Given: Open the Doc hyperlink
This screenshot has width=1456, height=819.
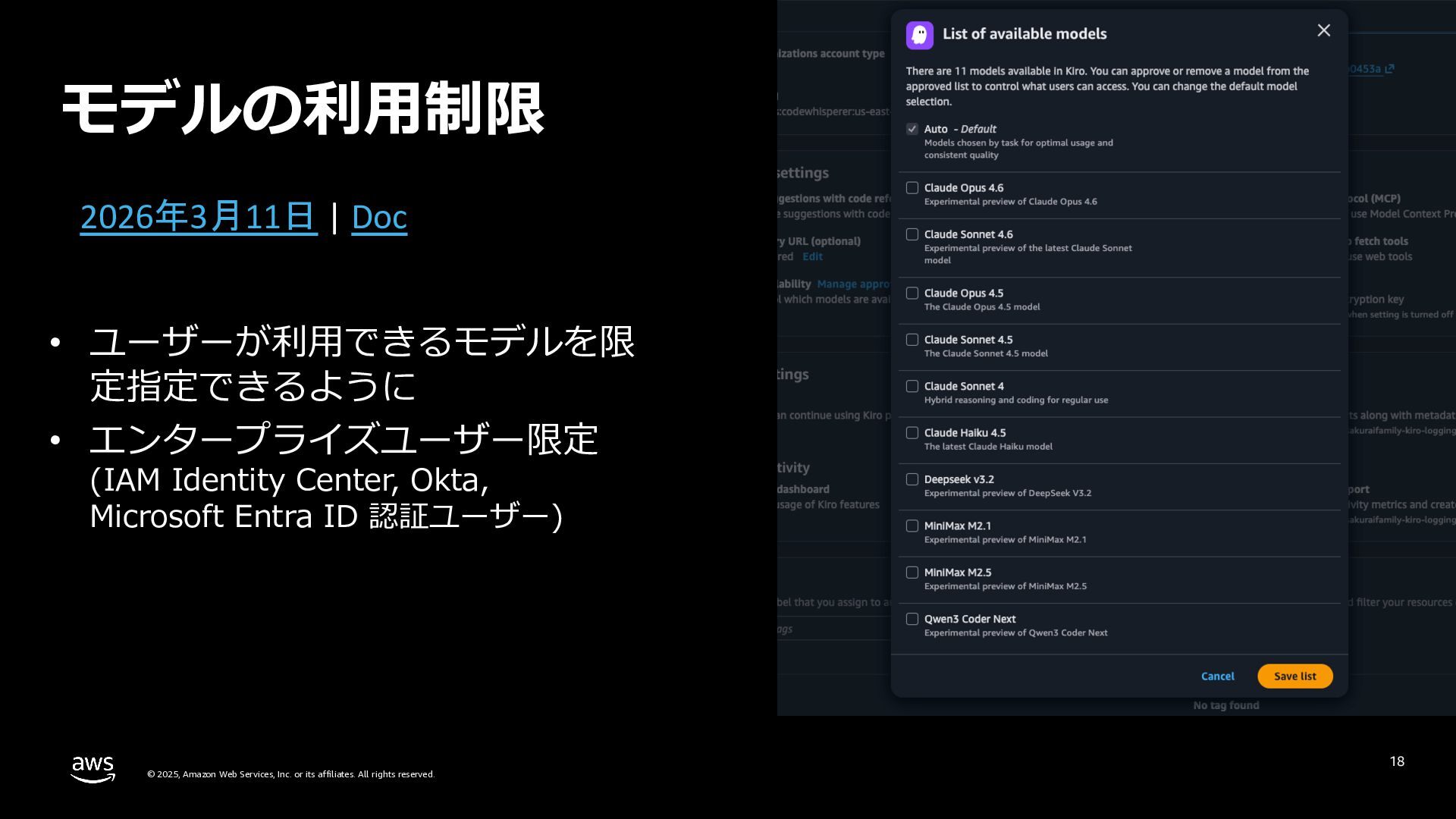Looking at the screenshot, I should pyautogui.click(x=379, y=217).
